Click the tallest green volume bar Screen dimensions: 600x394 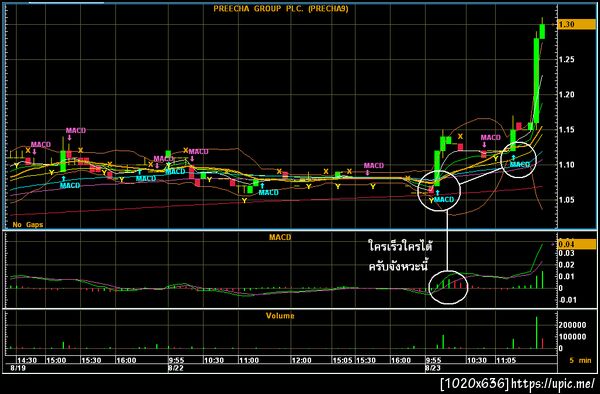(536, 332)
